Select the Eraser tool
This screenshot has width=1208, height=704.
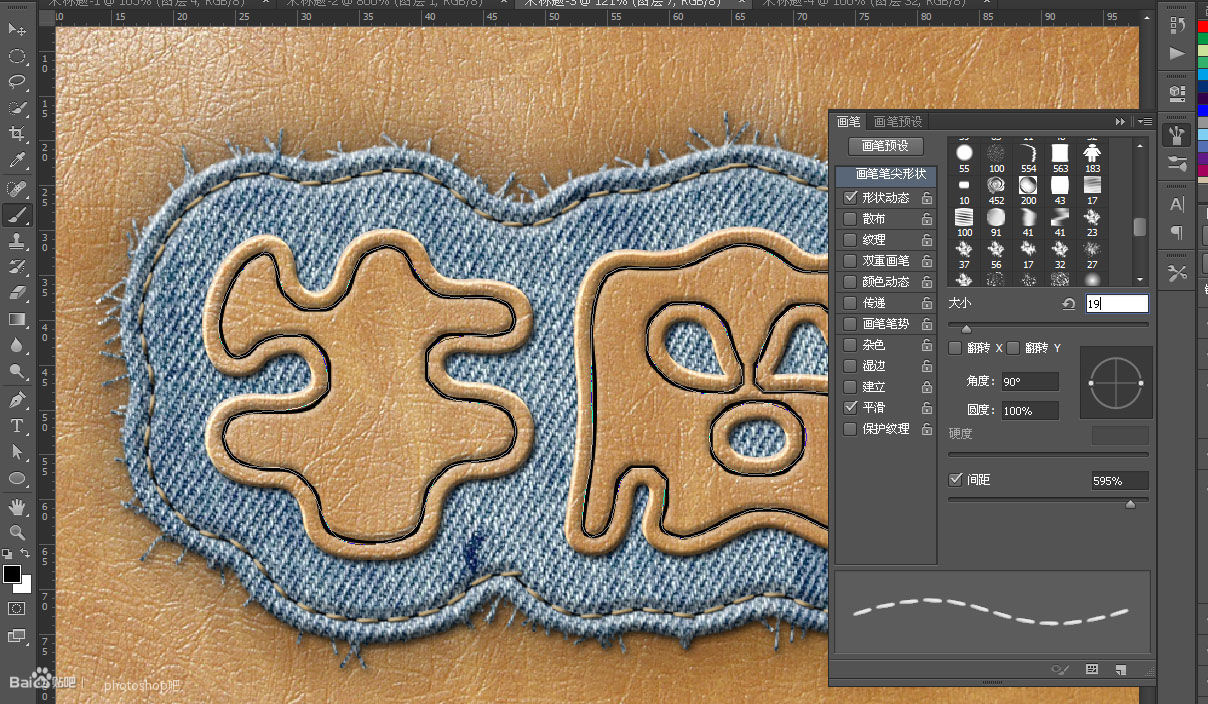17,293
